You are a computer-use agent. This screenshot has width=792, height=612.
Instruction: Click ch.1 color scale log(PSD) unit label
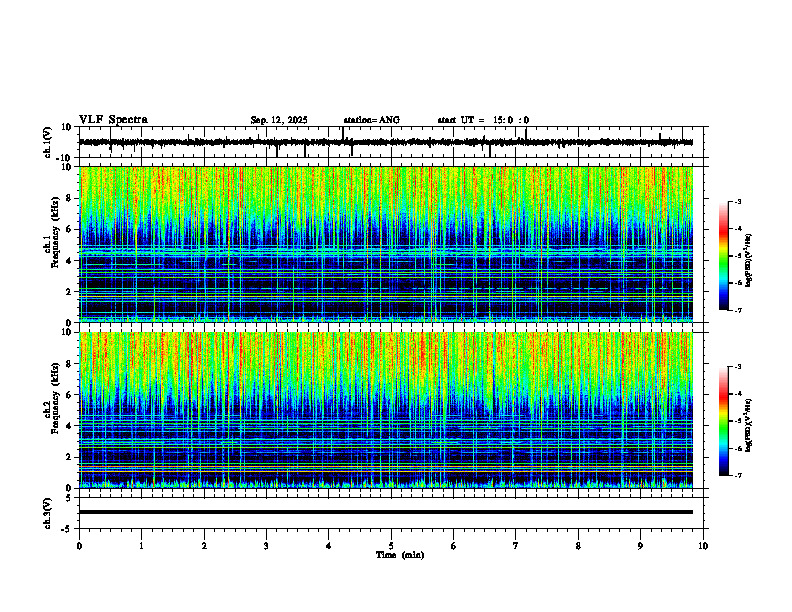click(x=749, y=261)
